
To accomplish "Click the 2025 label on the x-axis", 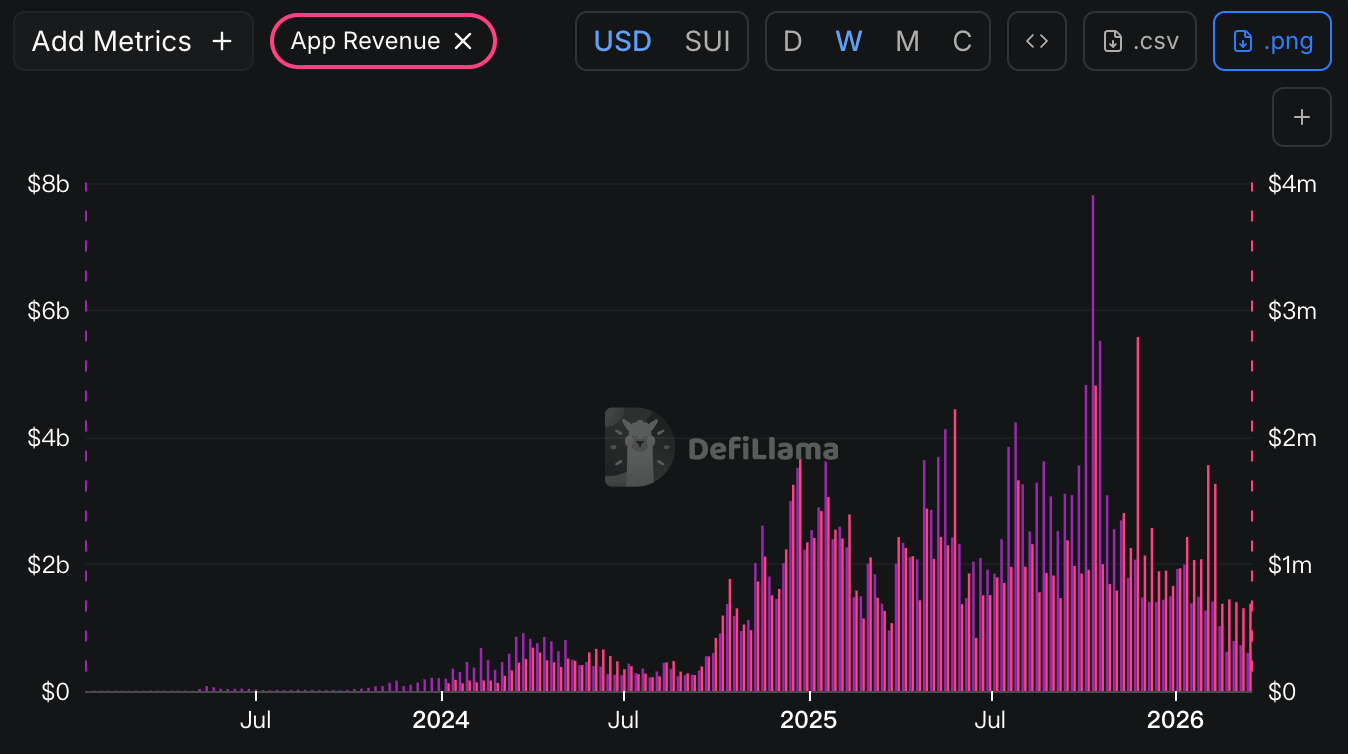I will [x=808, y=720].
